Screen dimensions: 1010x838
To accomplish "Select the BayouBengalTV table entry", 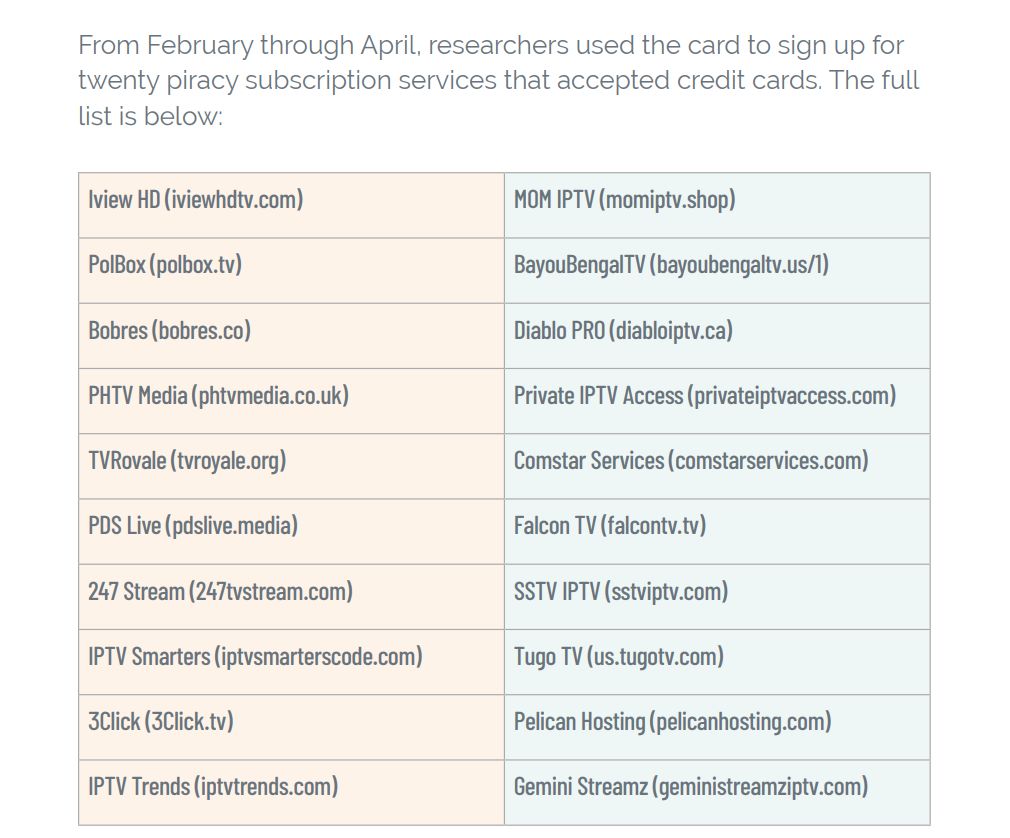I will (717, 271).
